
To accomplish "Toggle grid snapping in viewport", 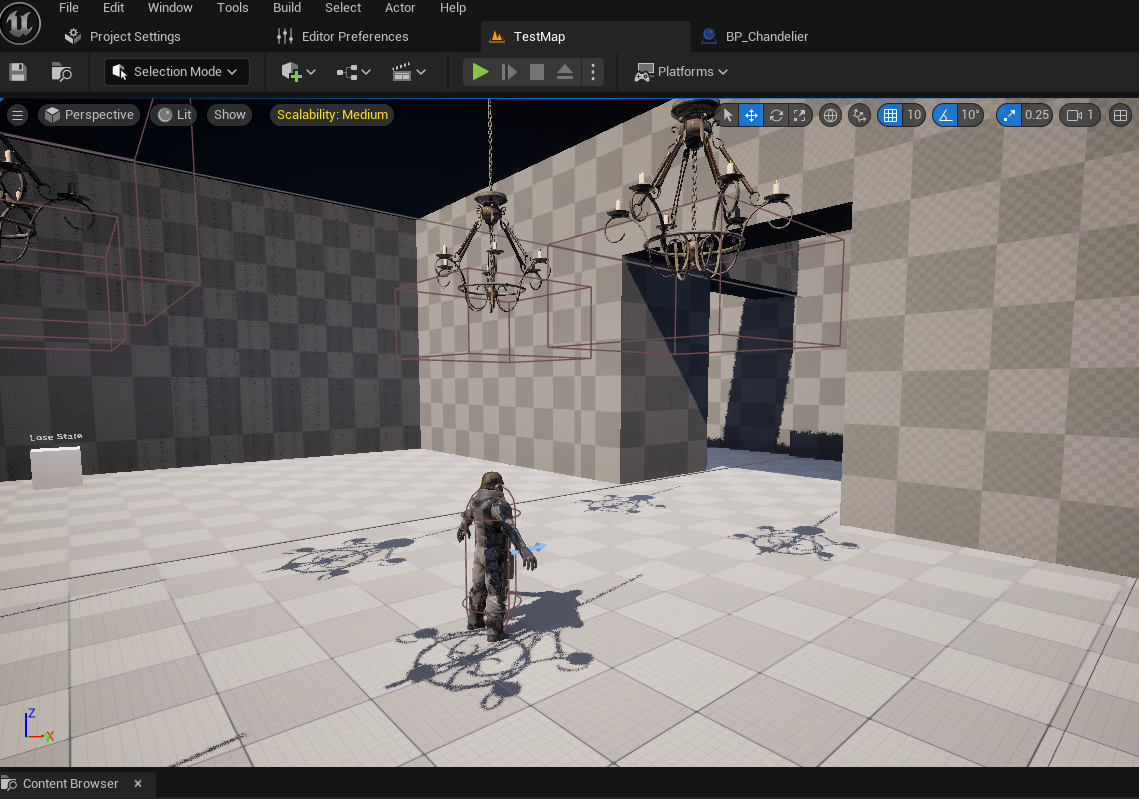I will tap(889, 115).
